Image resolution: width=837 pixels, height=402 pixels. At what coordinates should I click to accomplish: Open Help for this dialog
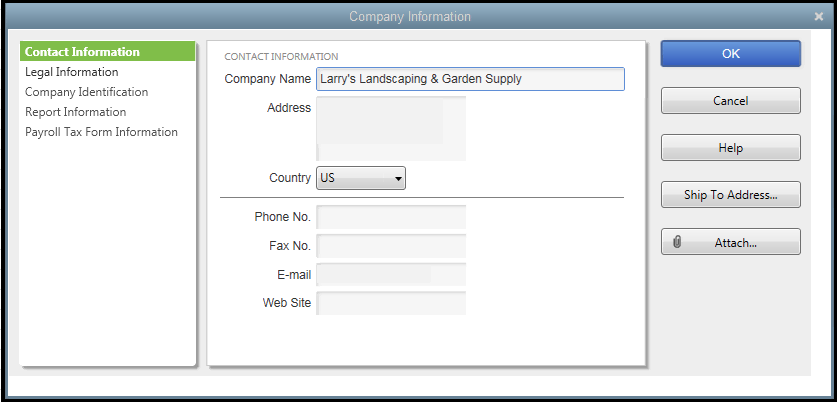point(730,148)
